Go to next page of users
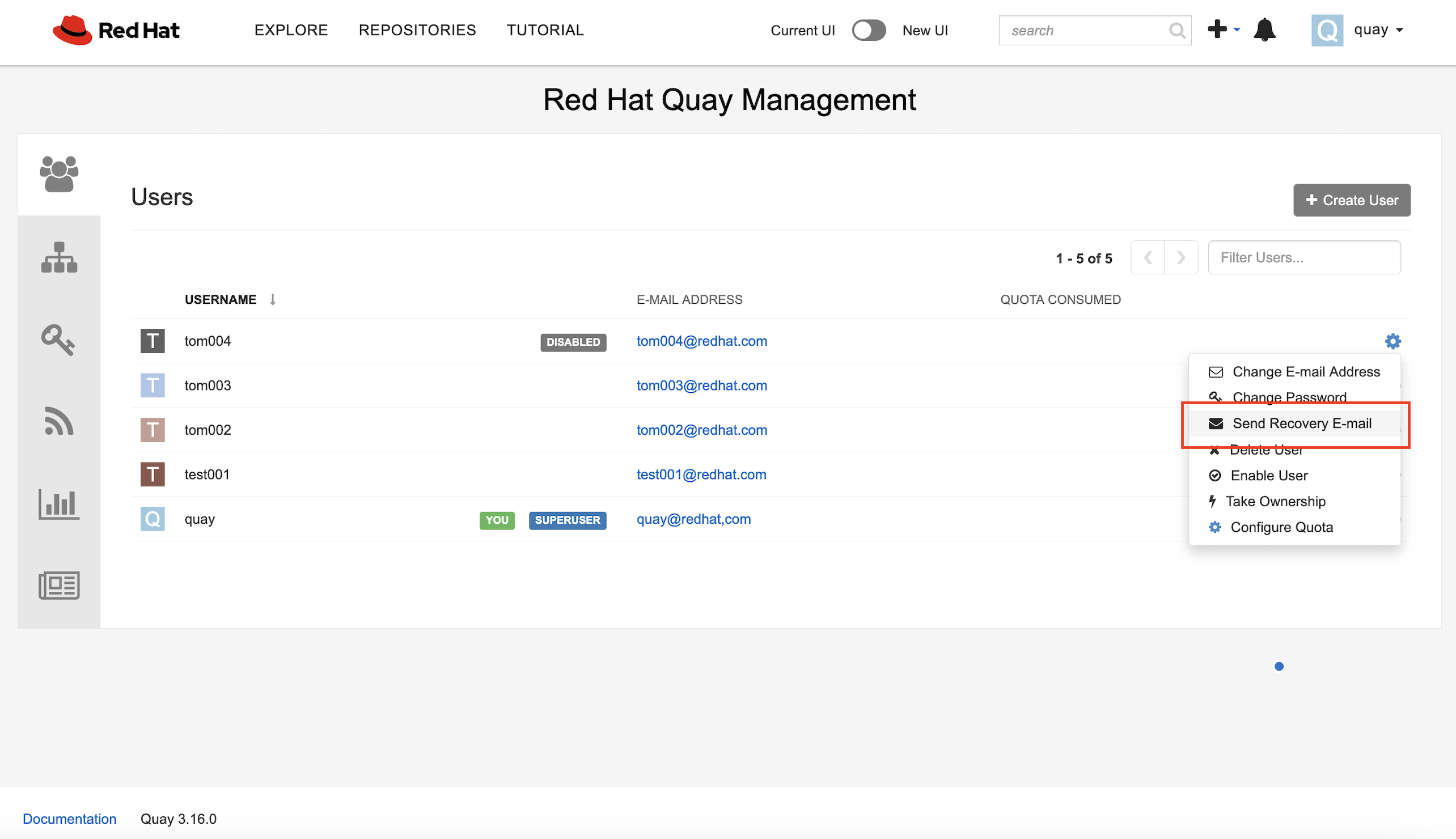1456x839 pixels. tap(1180, 257)
